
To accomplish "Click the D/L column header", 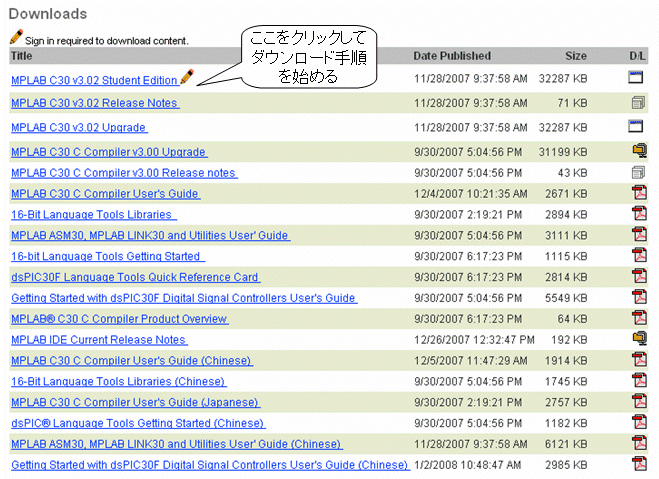I will pyautogui.click(x=637, y=56).
